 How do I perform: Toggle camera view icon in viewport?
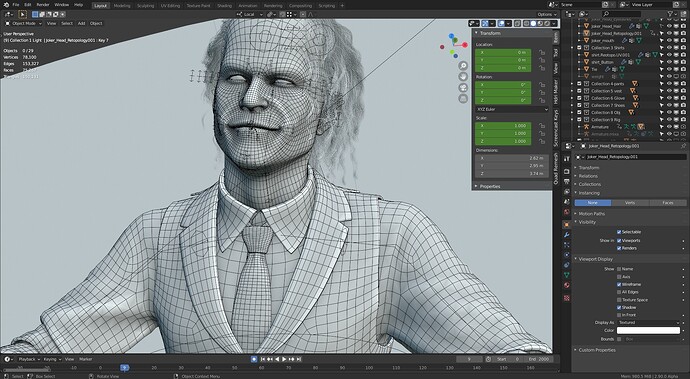463,88
